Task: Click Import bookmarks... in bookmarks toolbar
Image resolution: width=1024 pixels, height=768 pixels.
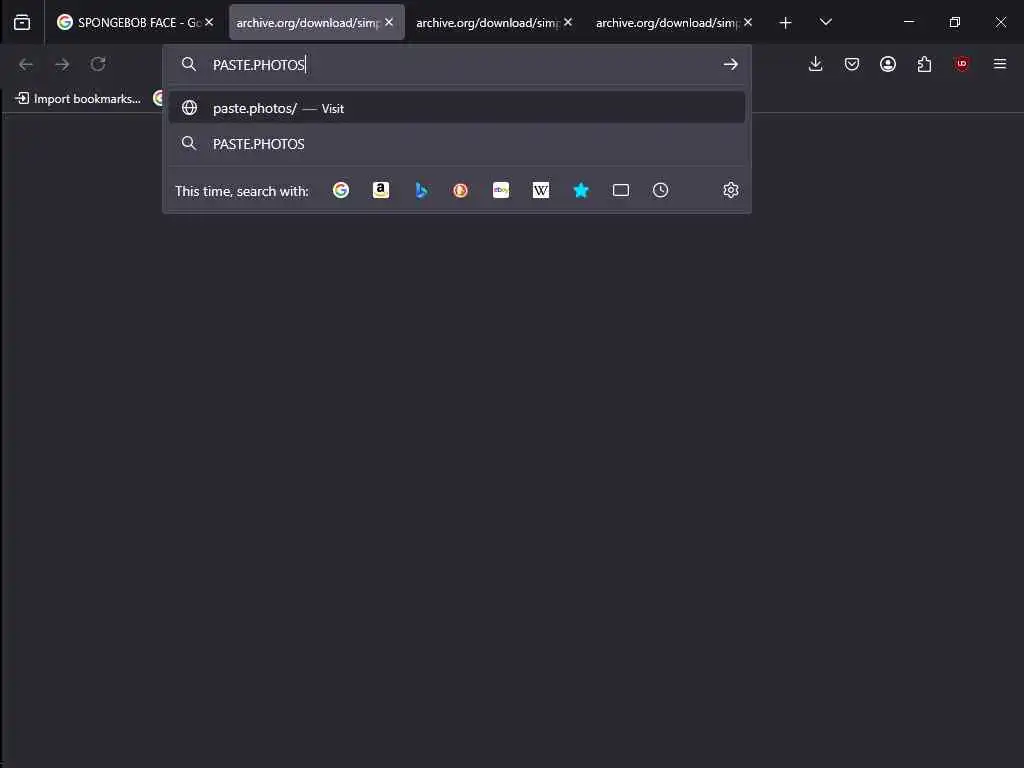Action: [x=78, y=99]
